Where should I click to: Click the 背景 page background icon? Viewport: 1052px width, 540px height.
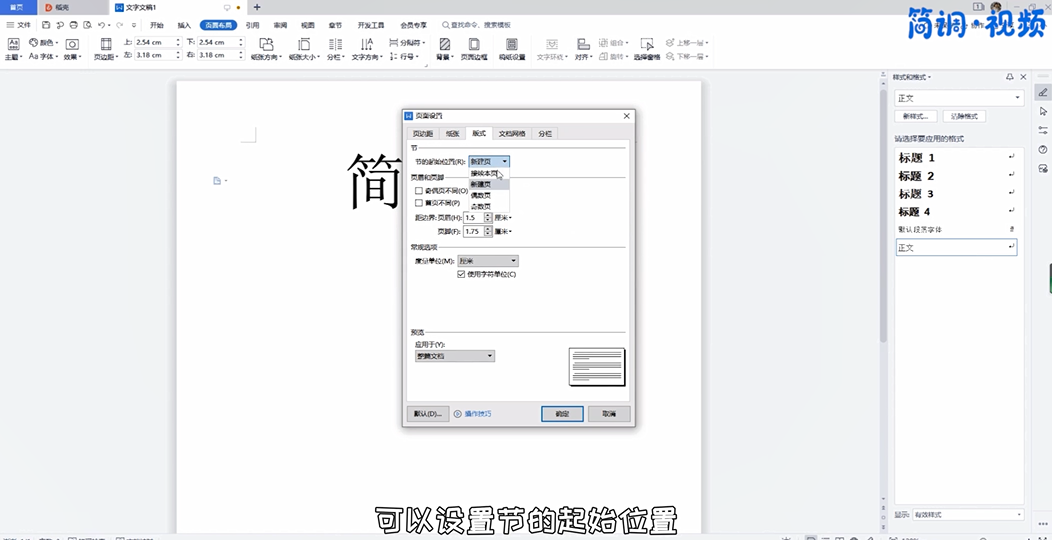tap(444, 45)
